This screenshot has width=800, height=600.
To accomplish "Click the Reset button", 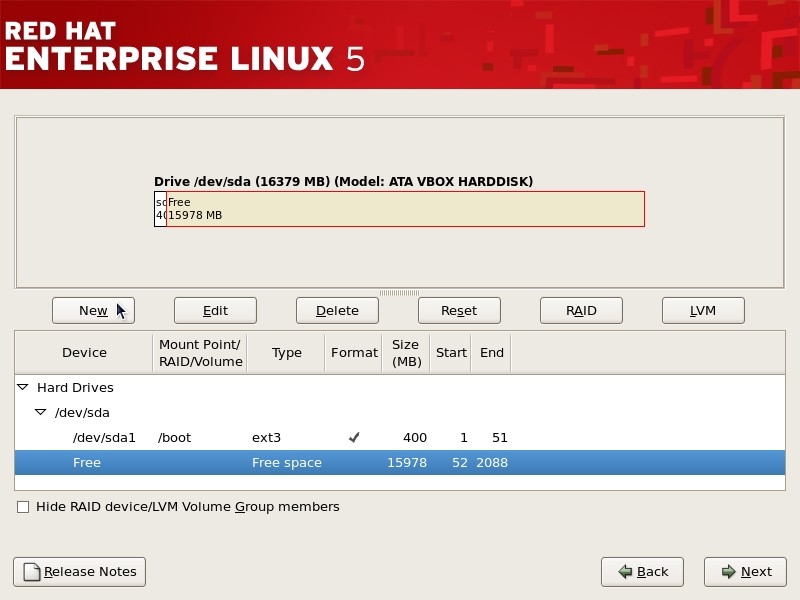I will pyautogui.click(x=459, y=310).
